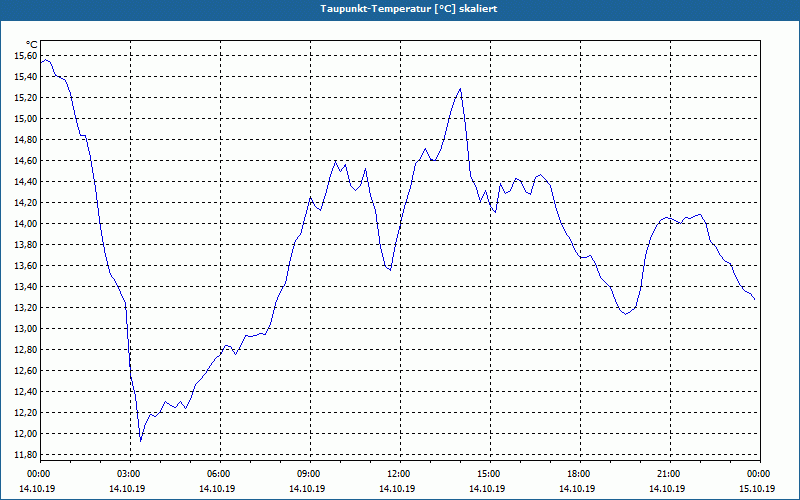Screen dimensions: 800x500
Task: Click the 13,80 y-axis label
Action: click(x=25, y=244)
